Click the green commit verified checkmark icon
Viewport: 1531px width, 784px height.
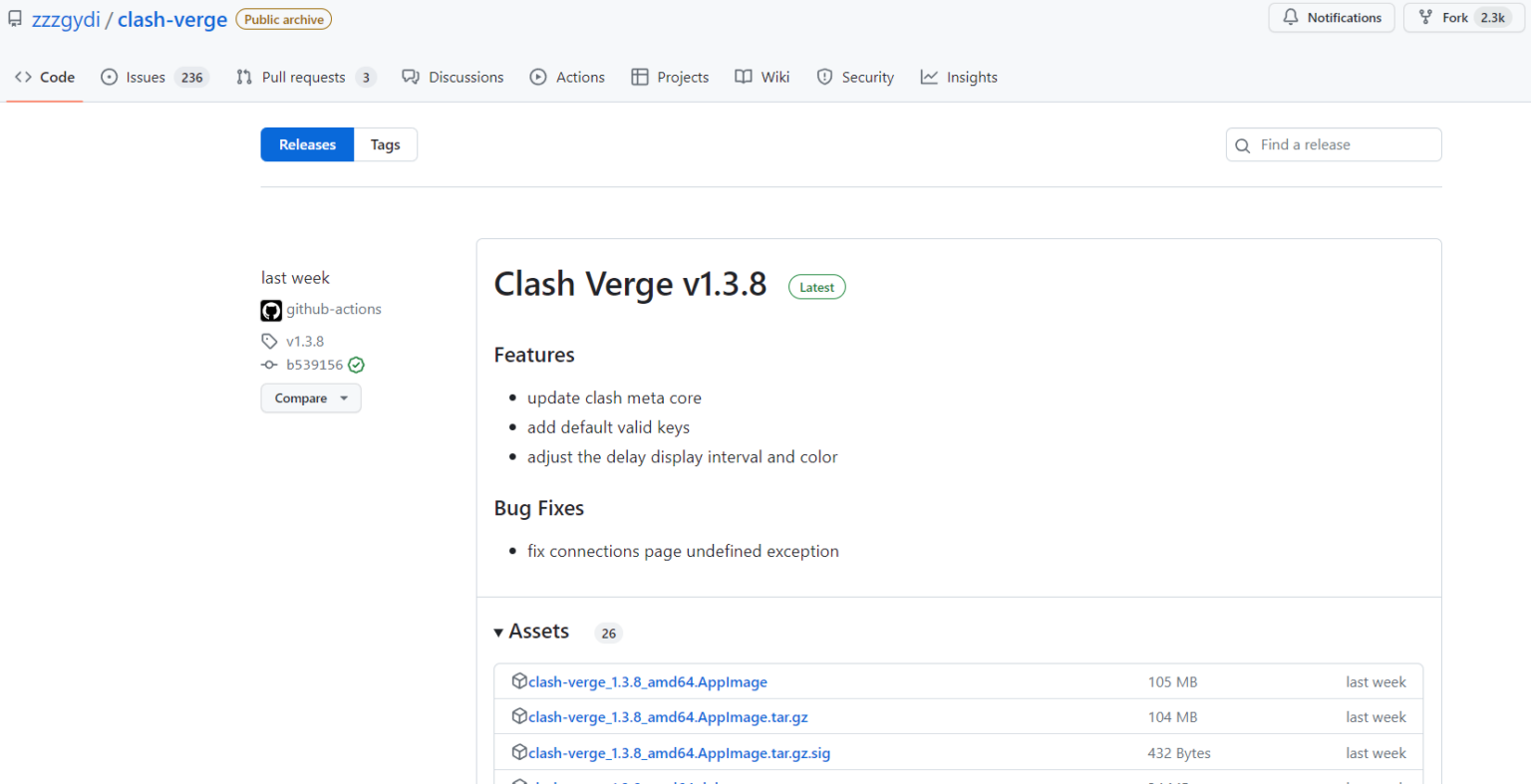(x=357, y=366)
